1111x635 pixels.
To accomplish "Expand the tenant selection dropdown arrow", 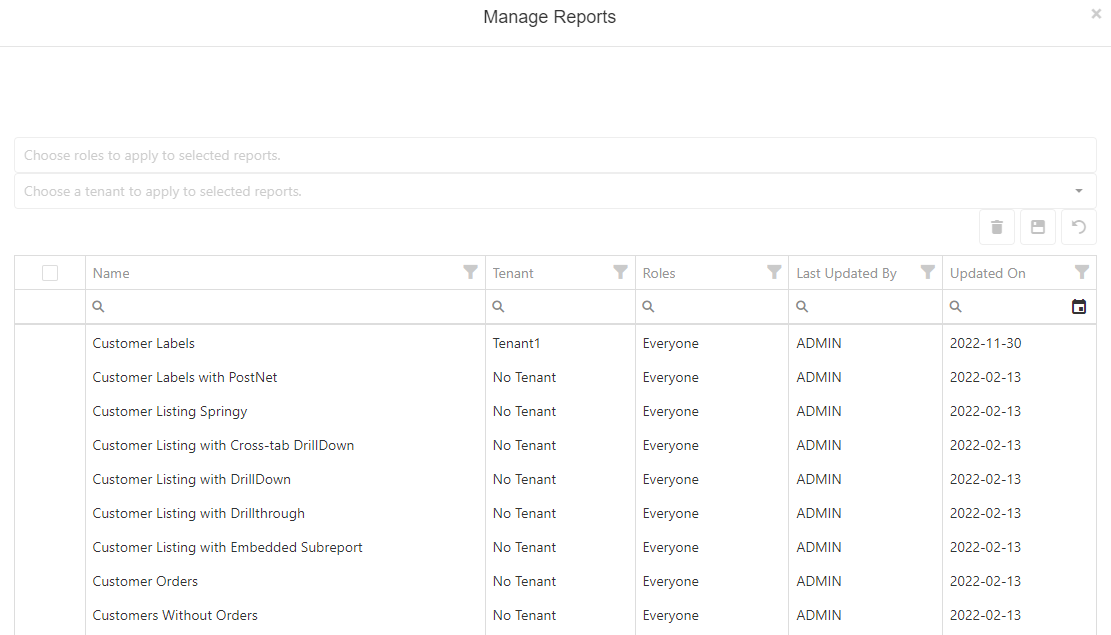I will pos(1079,191).
